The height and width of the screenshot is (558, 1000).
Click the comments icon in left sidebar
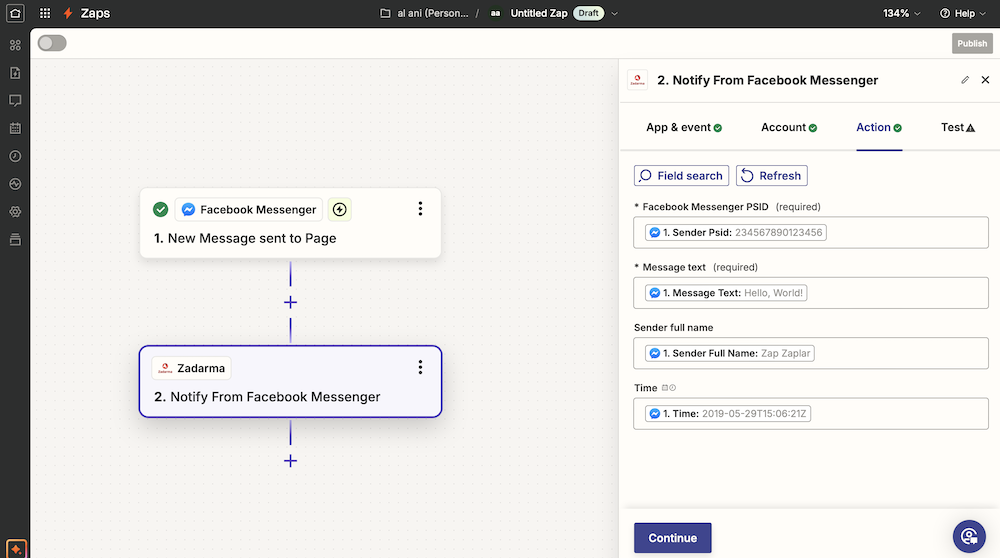click(x=15, y=101)
